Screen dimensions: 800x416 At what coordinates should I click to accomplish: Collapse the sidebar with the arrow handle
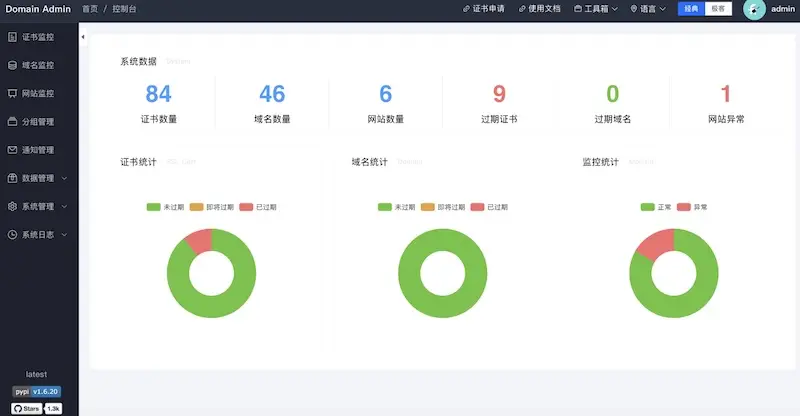(x=83, y=37)
